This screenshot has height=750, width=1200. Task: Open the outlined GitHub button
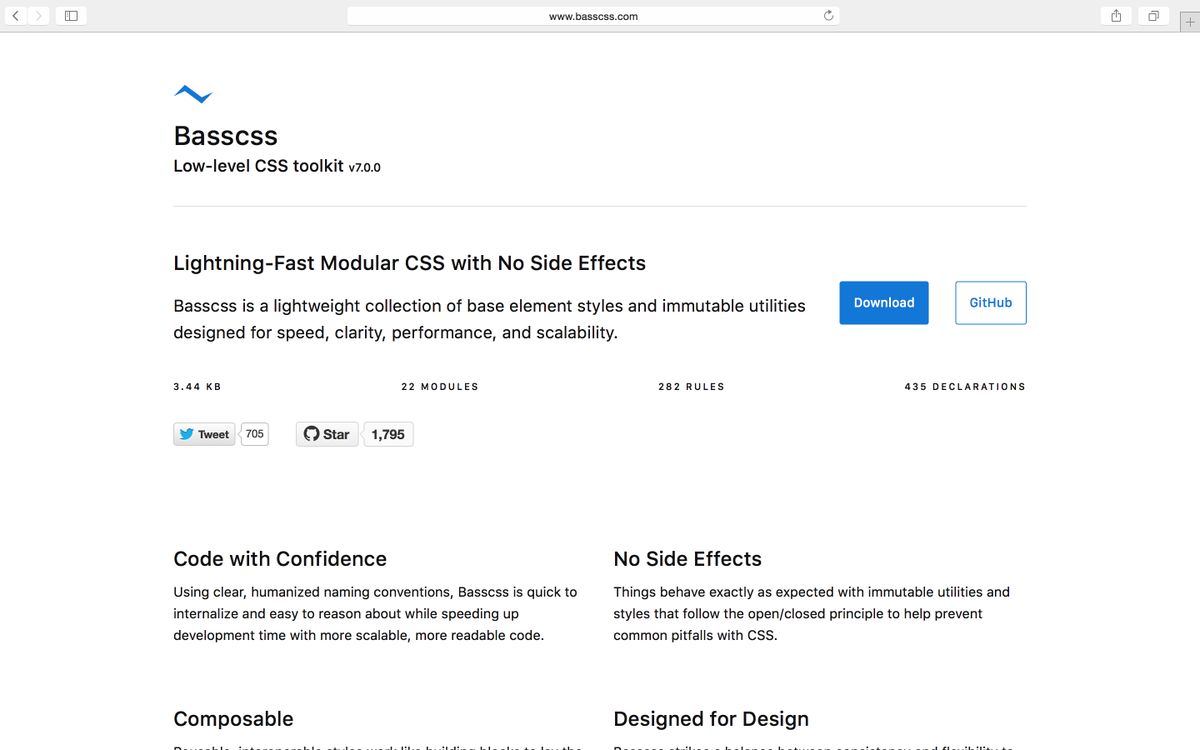coord(990,303)
